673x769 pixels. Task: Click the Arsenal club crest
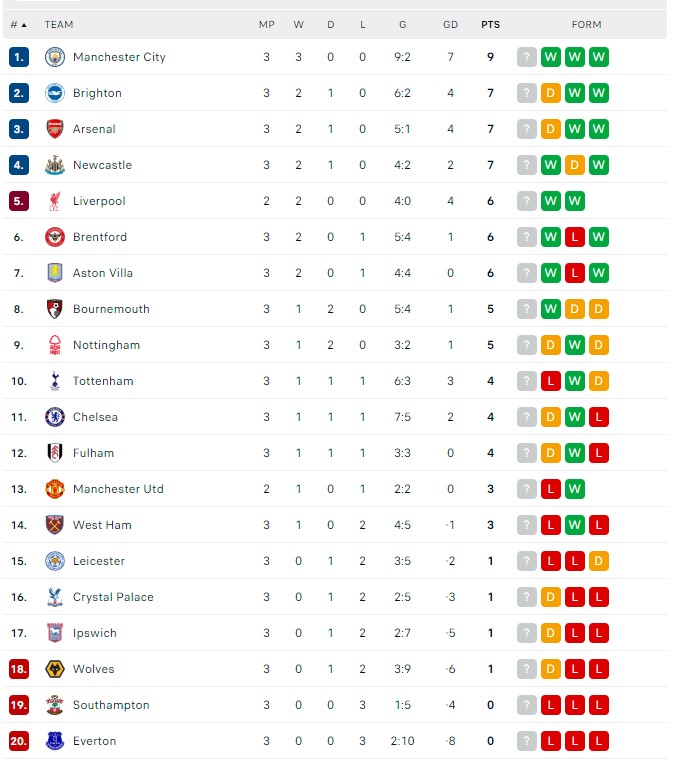tap(54, 129)
